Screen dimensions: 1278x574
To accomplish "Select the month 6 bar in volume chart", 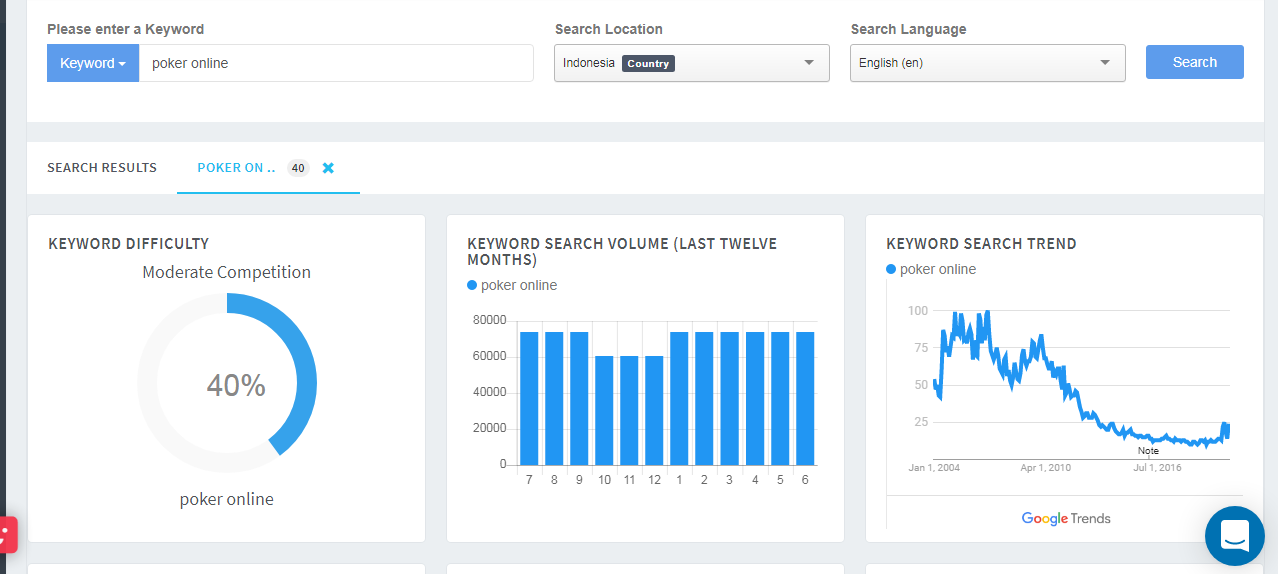I will (x=805, y=398).
